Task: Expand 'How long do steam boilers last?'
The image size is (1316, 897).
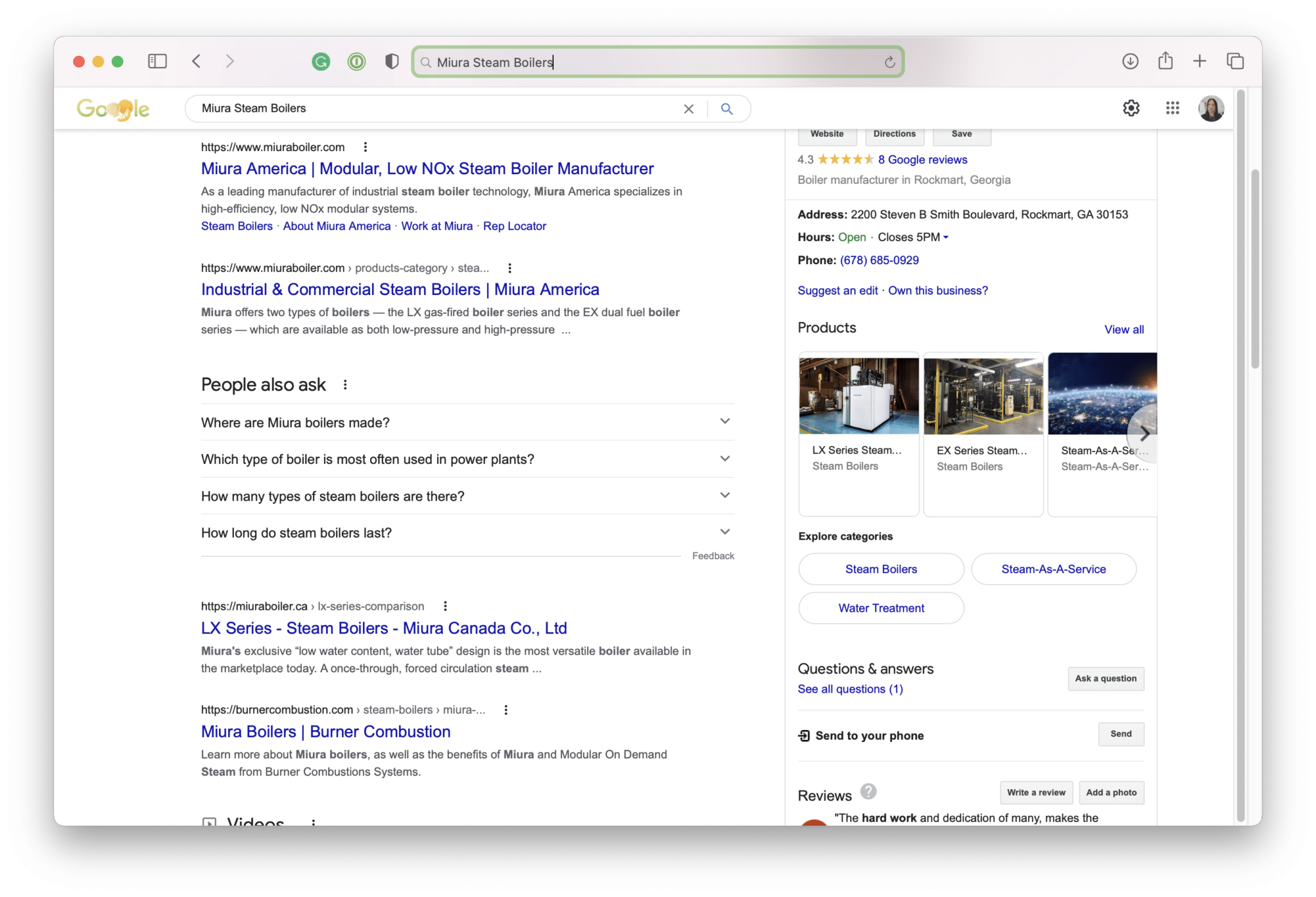Action: [x=468, y=532]
